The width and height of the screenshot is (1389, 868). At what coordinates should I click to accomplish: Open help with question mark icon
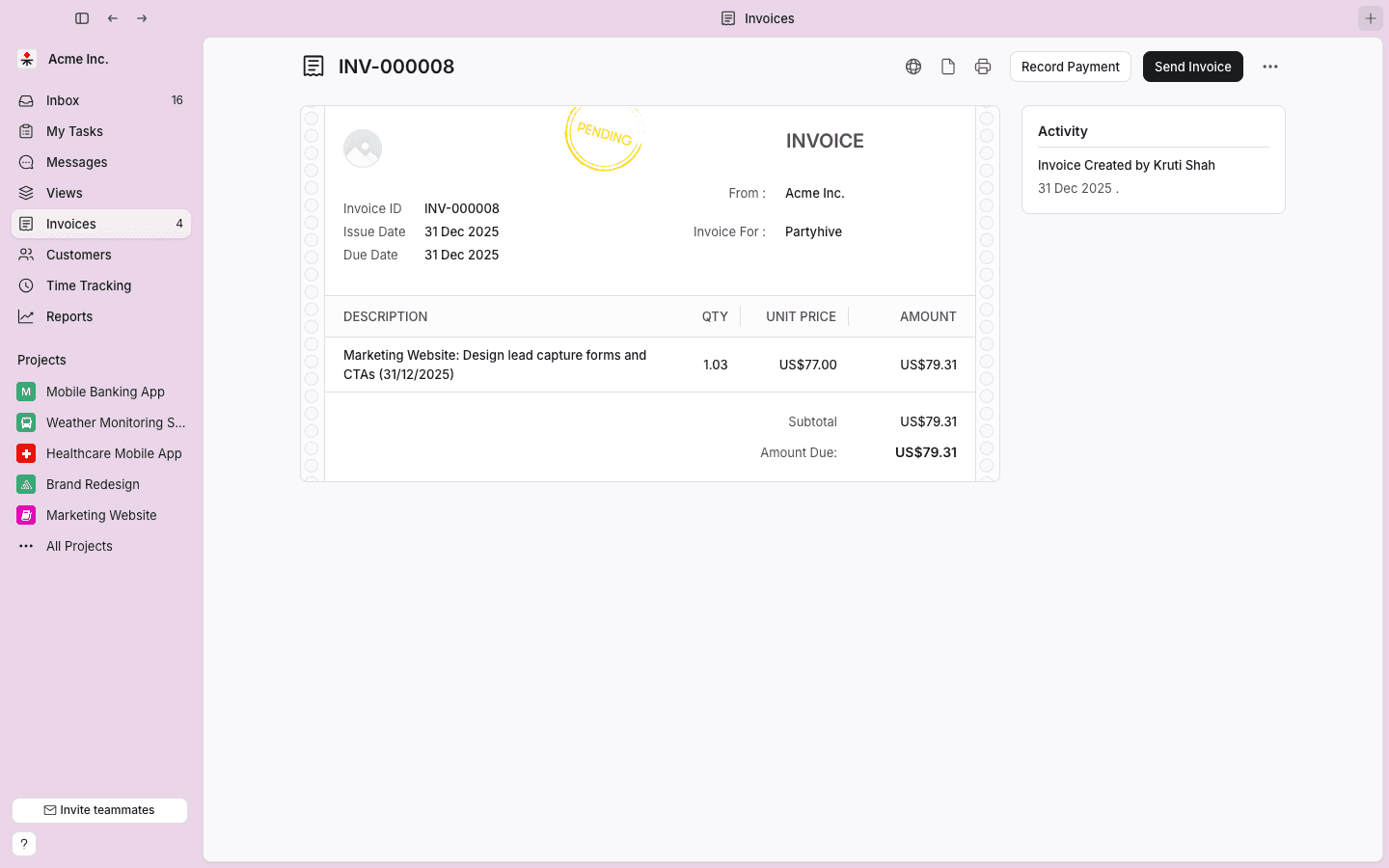(24, 844)
